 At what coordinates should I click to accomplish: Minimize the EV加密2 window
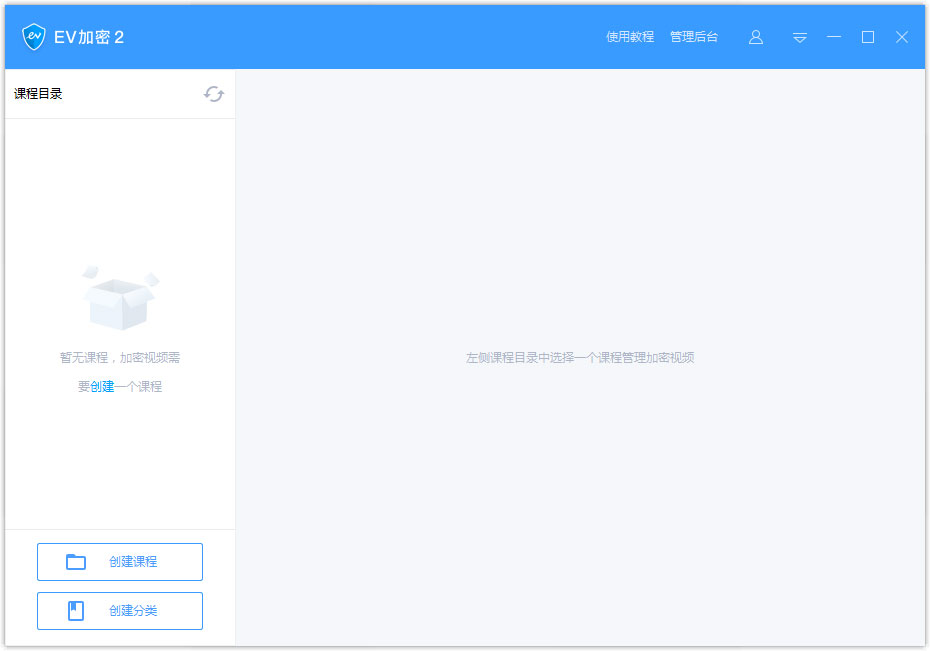tap(835, 37)
